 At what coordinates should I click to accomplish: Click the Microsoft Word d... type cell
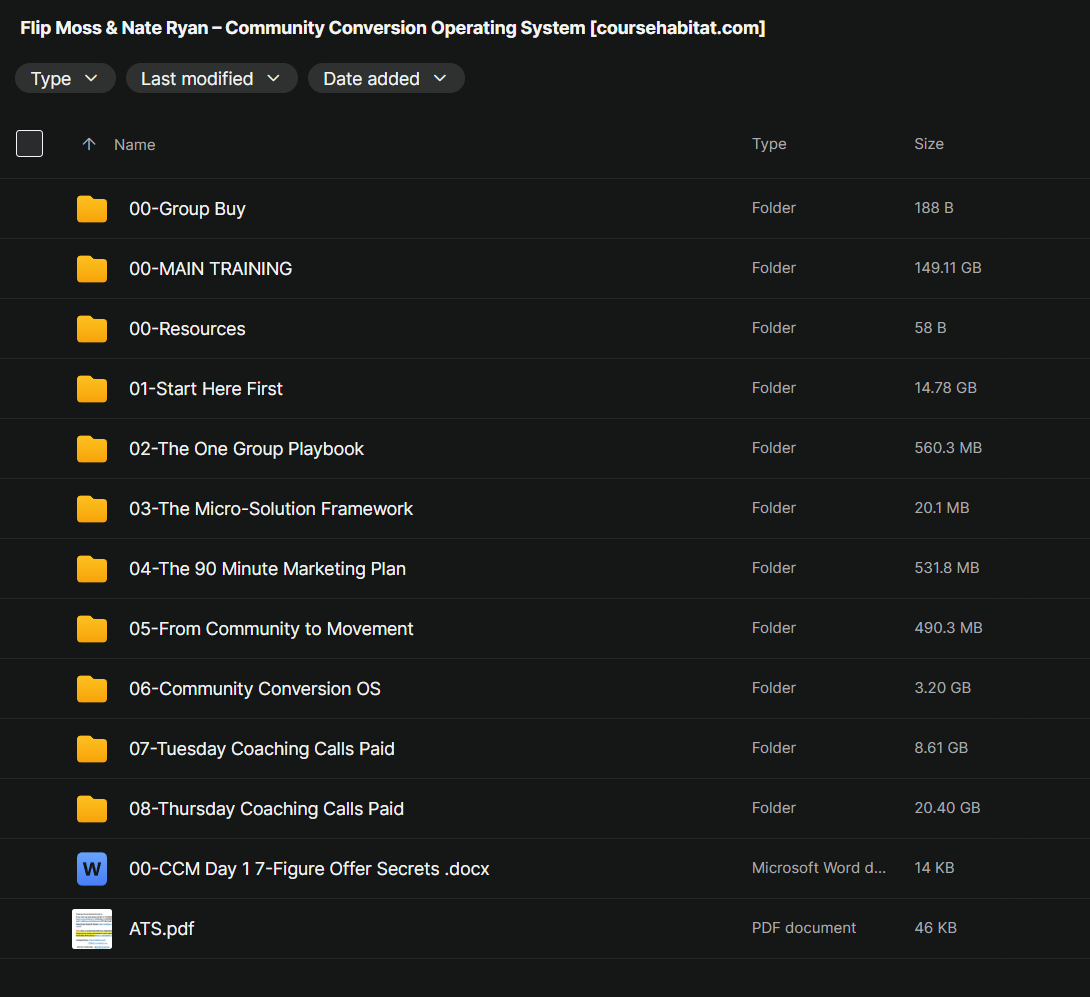coord(818,868)
